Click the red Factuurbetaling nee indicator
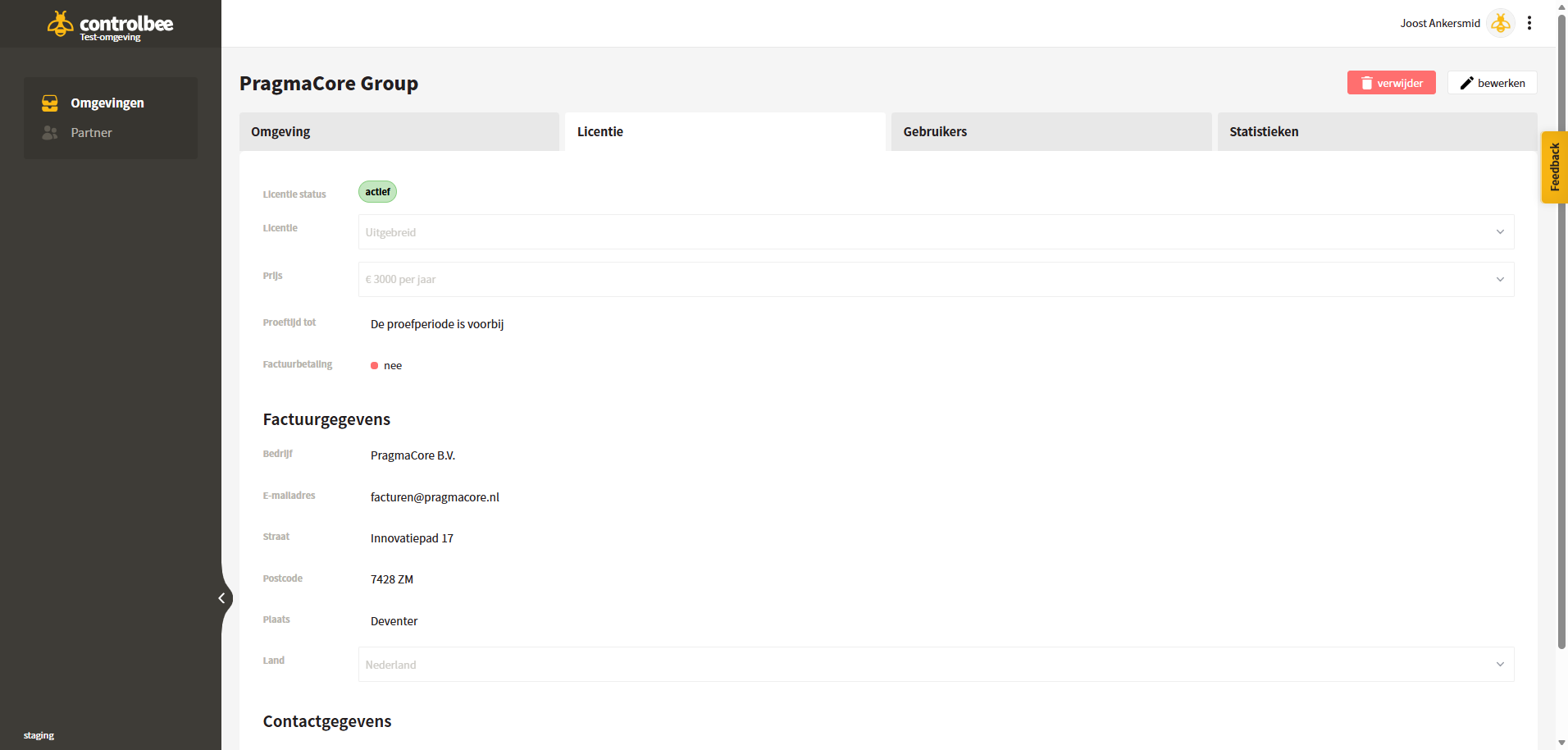Screen dimensions: 1568x750 coord(375,366)
